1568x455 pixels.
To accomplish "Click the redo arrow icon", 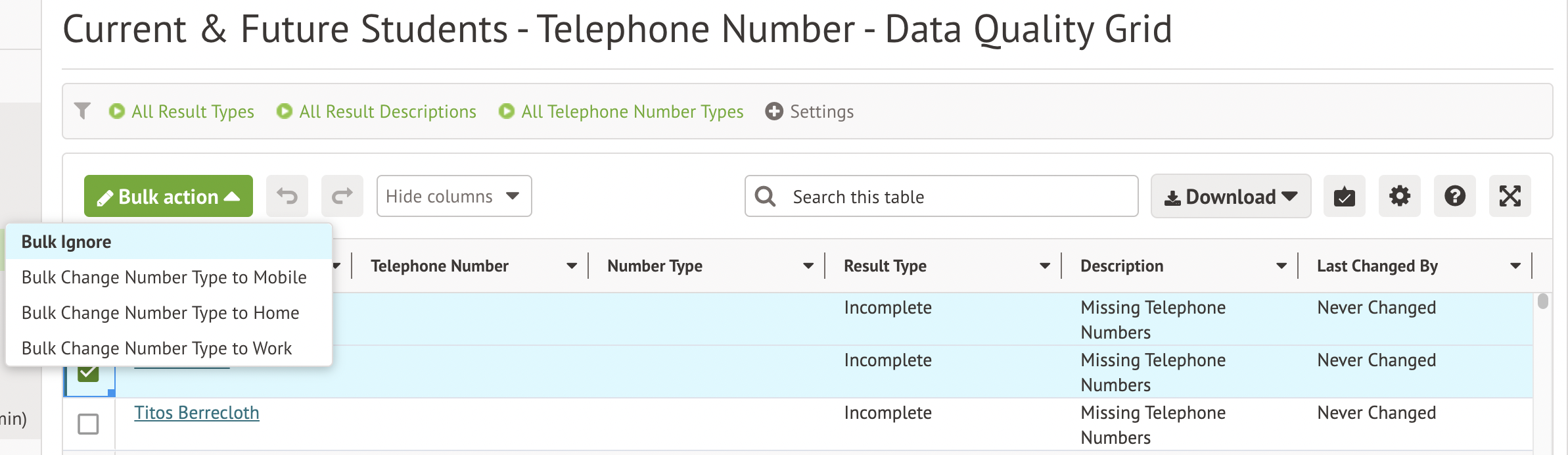I will [x=342, y=196].
